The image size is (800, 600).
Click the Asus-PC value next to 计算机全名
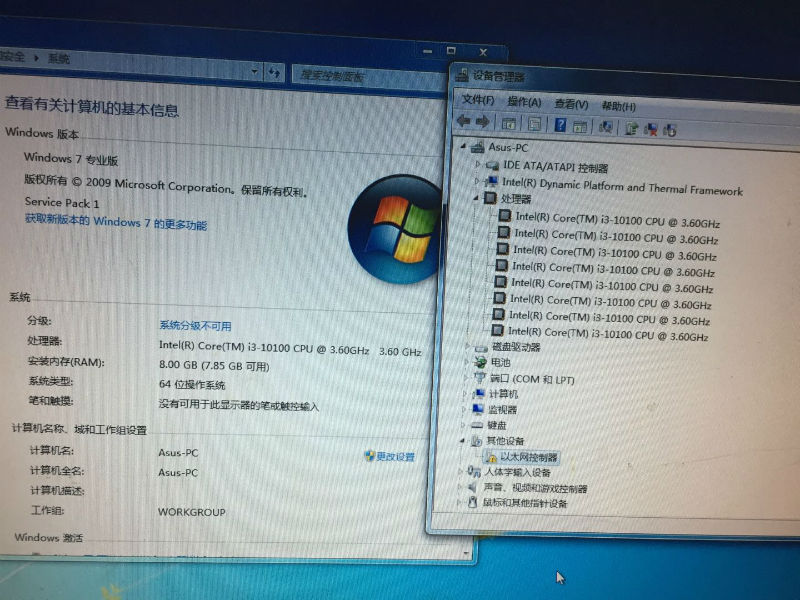tap(178, 472)
